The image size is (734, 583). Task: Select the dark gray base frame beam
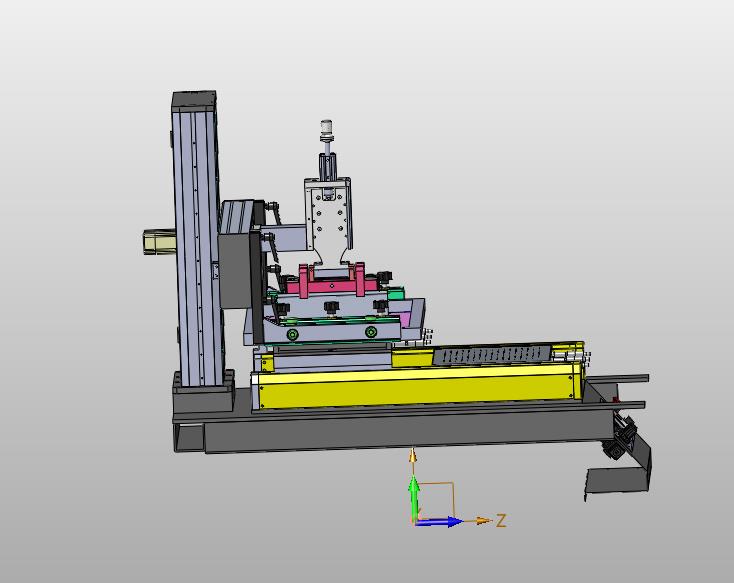[407, 431]
